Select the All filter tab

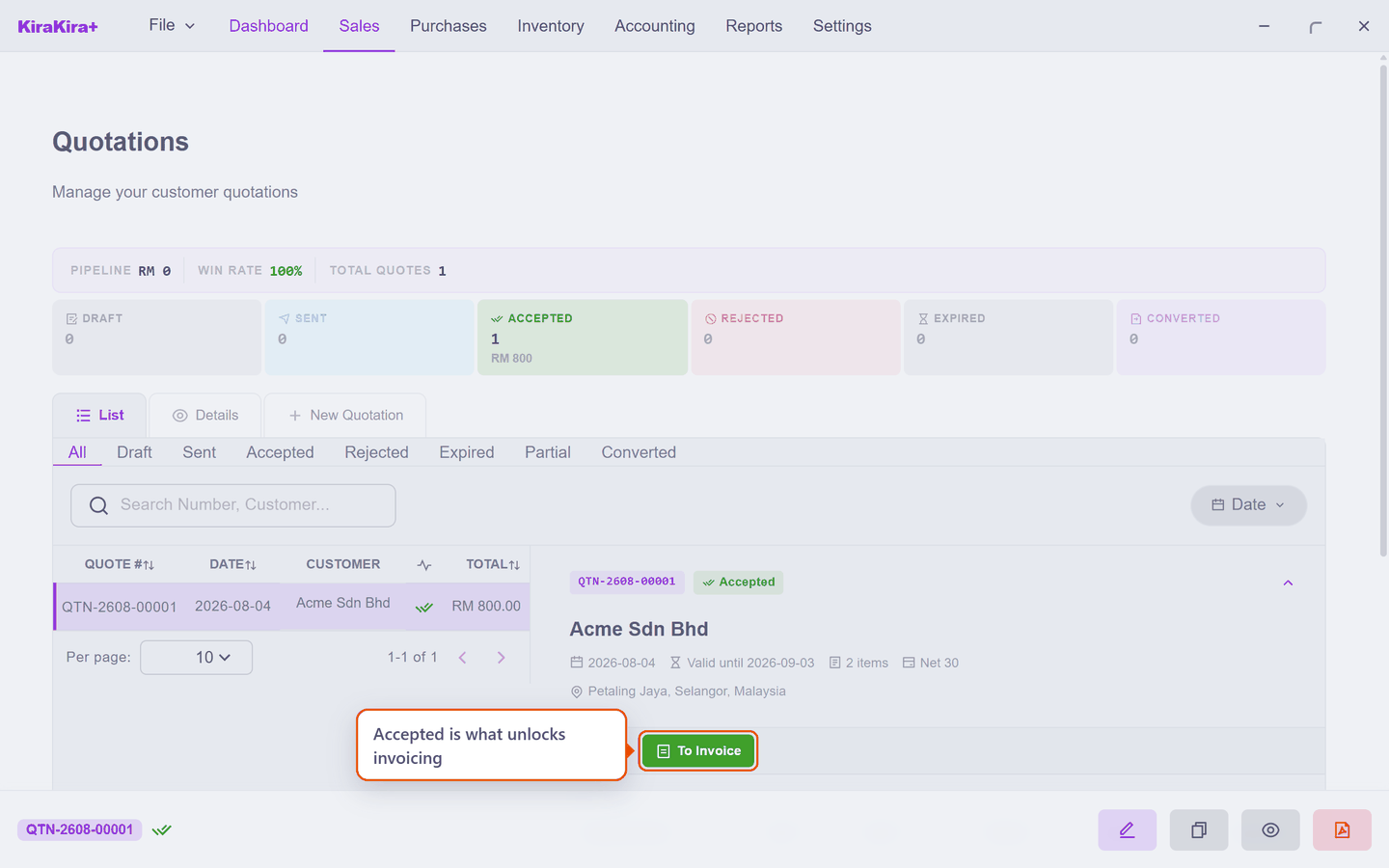(77, 452)
